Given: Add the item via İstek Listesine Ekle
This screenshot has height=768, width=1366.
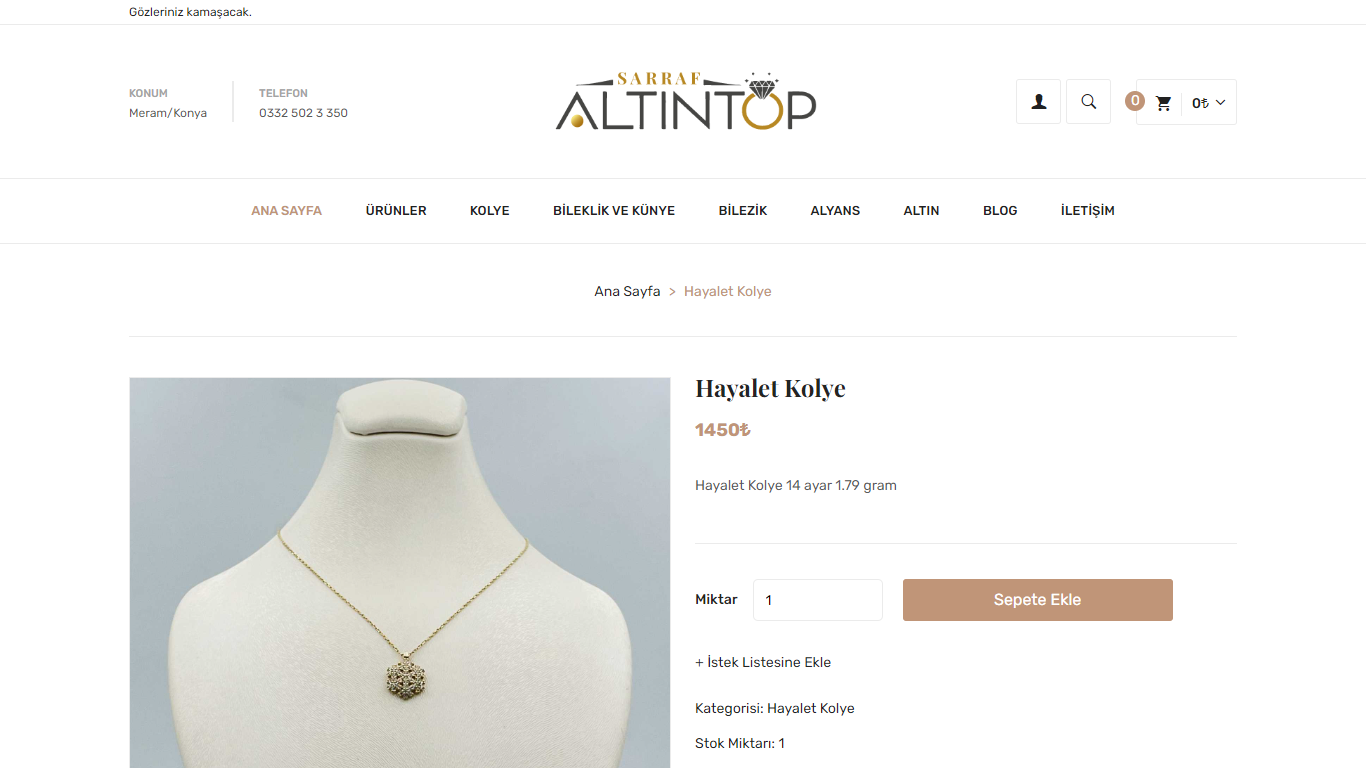Looking at the screenshot, I should [763, 662].
